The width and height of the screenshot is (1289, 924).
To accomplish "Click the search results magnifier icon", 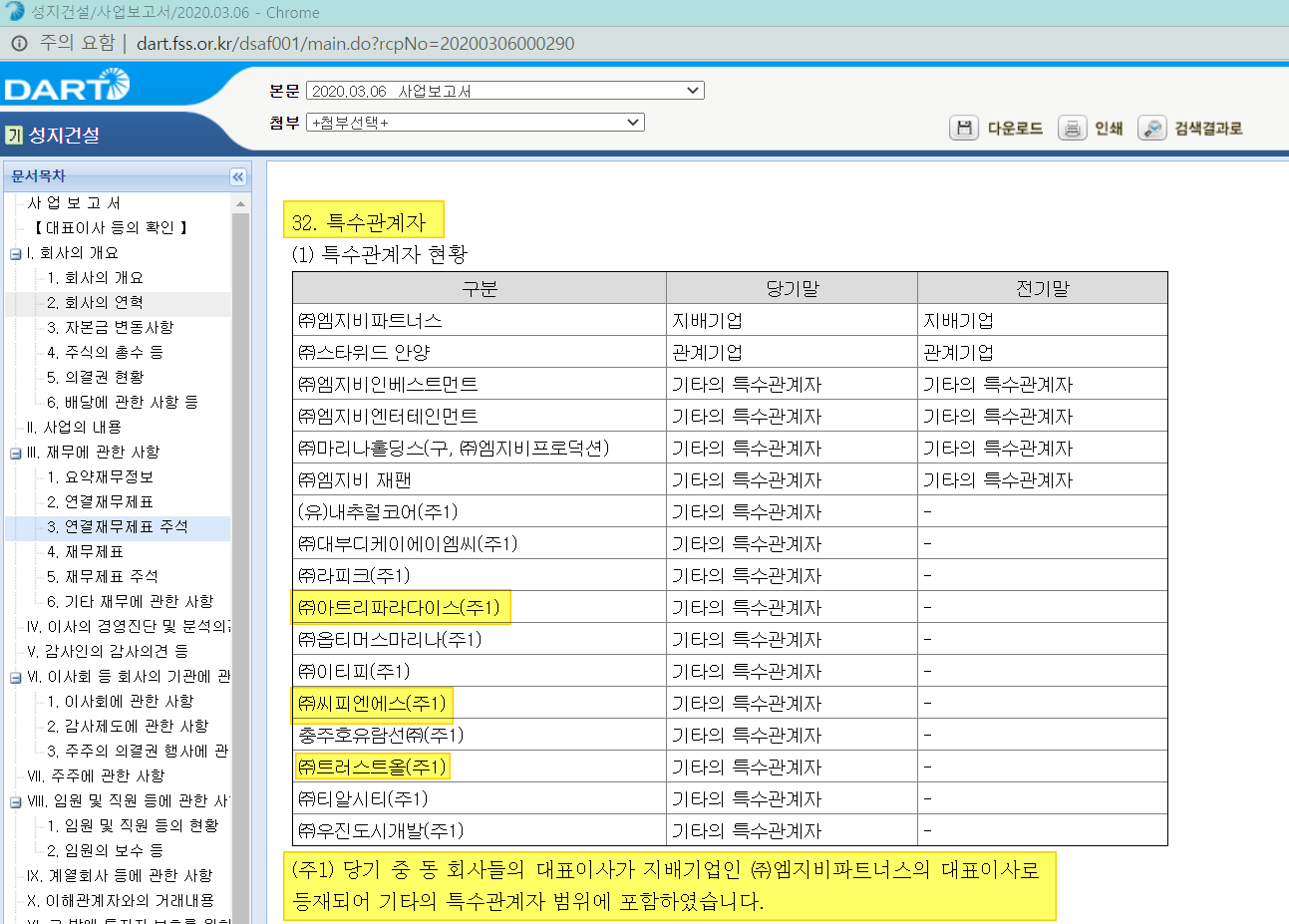I will pos(1151,128).
